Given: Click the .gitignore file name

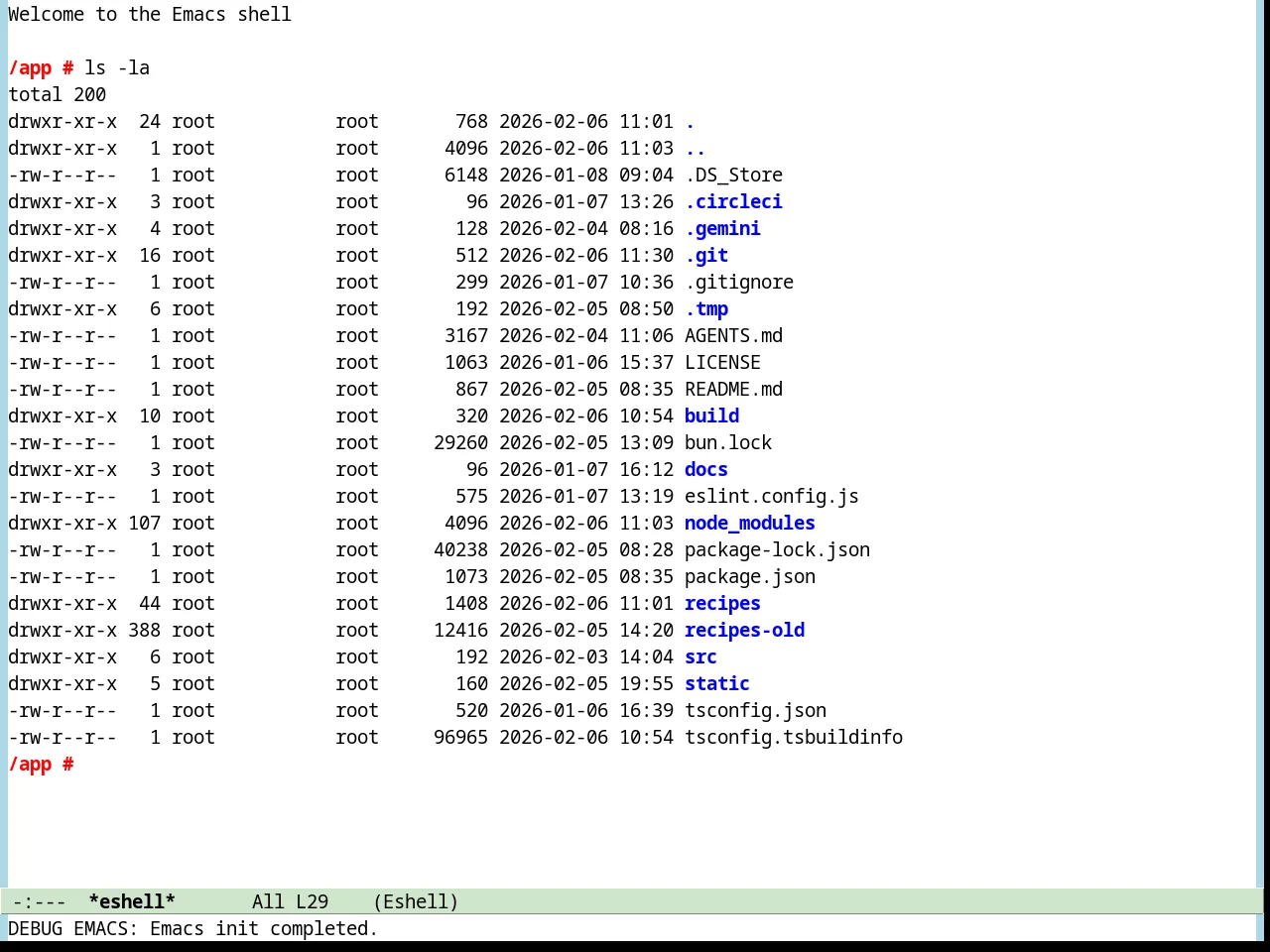Looking at the screenshot, I should (x=739, y=282).
